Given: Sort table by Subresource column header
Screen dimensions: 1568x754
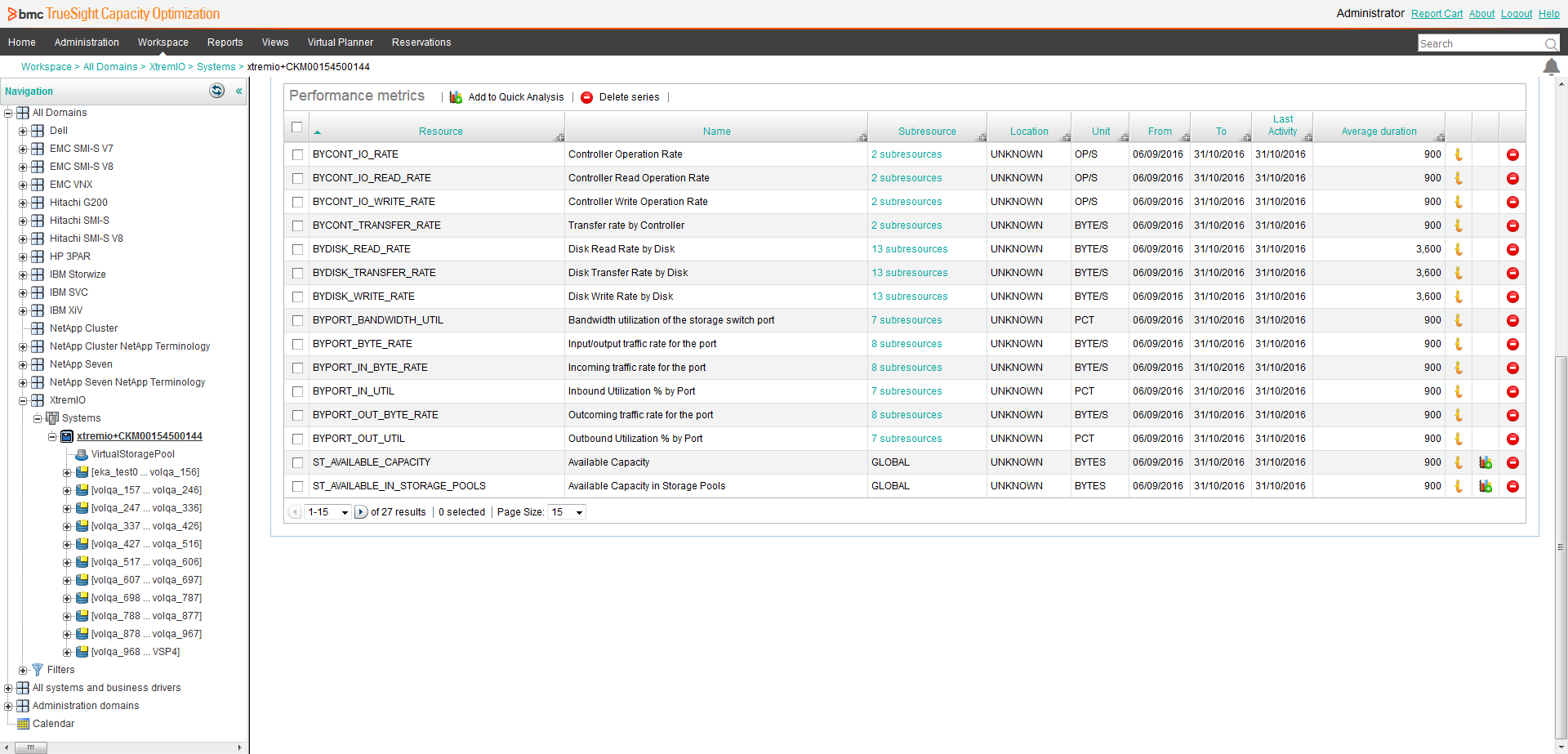Looking at the screenshot, I should pyautogui.click(x=927, y=132).
